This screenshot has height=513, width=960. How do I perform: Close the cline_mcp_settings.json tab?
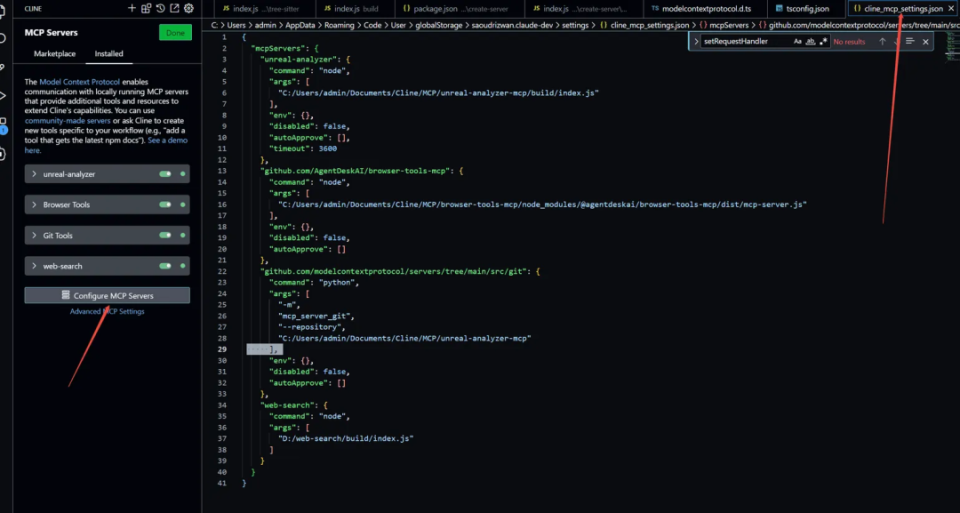pyautogui.click(x=951, y=9)
